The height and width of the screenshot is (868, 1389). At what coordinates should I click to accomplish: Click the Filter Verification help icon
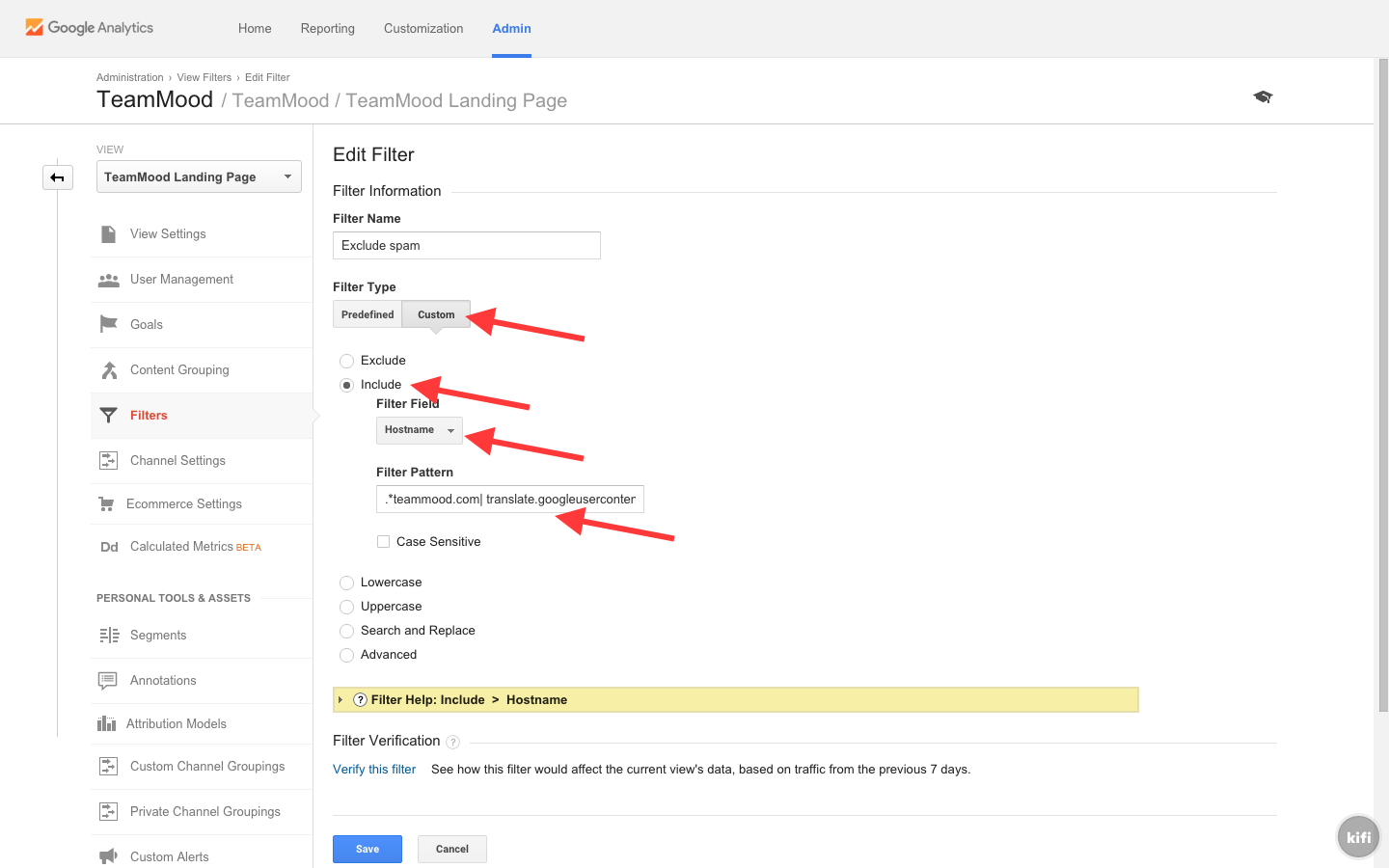click(452, 742)
